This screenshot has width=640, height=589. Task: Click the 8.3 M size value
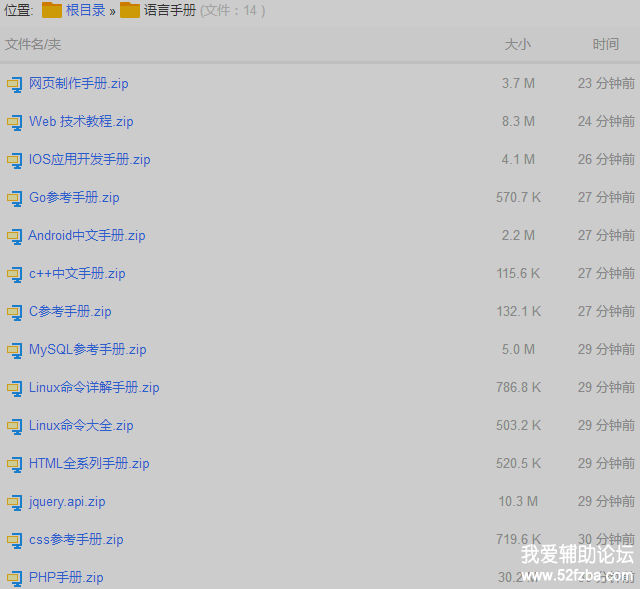point(518,121)
